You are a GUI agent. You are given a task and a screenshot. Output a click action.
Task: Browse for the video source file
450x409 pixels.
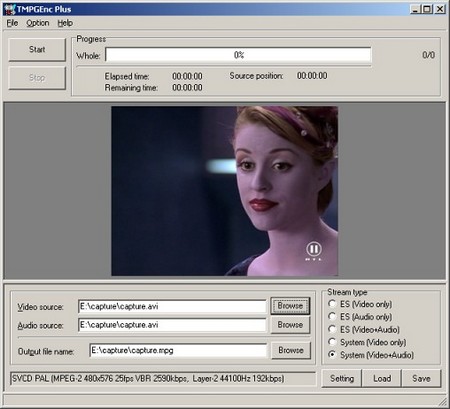click(290, 306)
